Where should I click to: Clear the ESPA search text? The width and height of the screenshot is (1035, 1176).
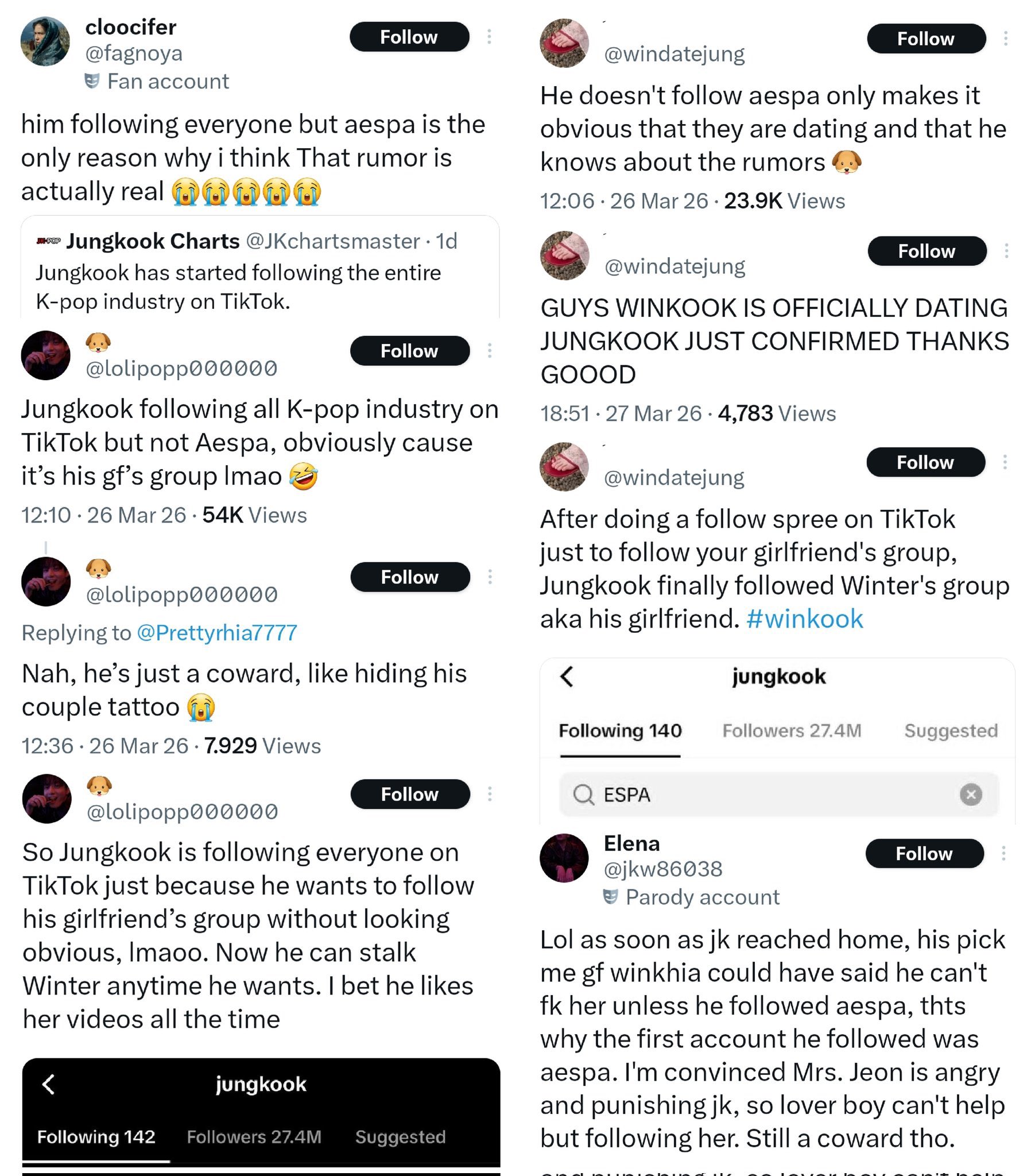point(971,795)
